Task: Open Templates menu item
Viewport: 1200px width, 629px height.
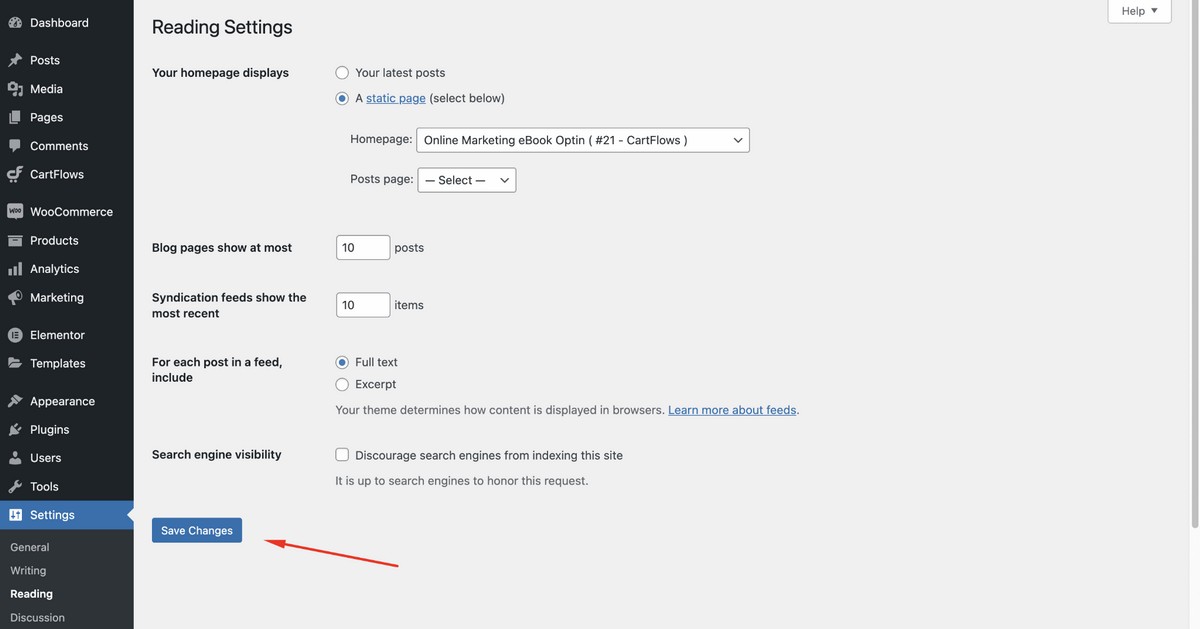Action: click(x=67, y=364)
